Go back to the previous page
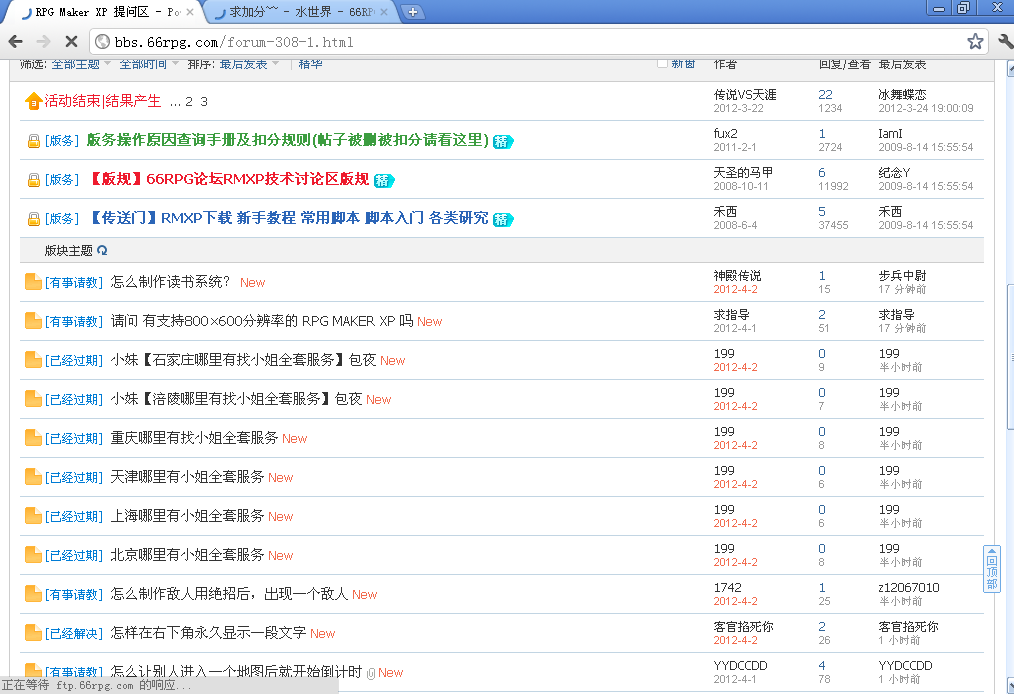The width and height of the screenshot is (1014, 694). [16, 42]
